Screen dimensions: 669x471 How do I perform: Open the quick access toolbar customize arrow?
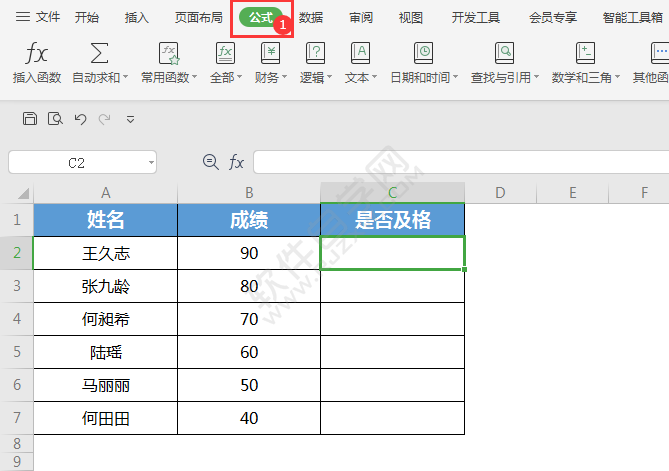[131, 119]
